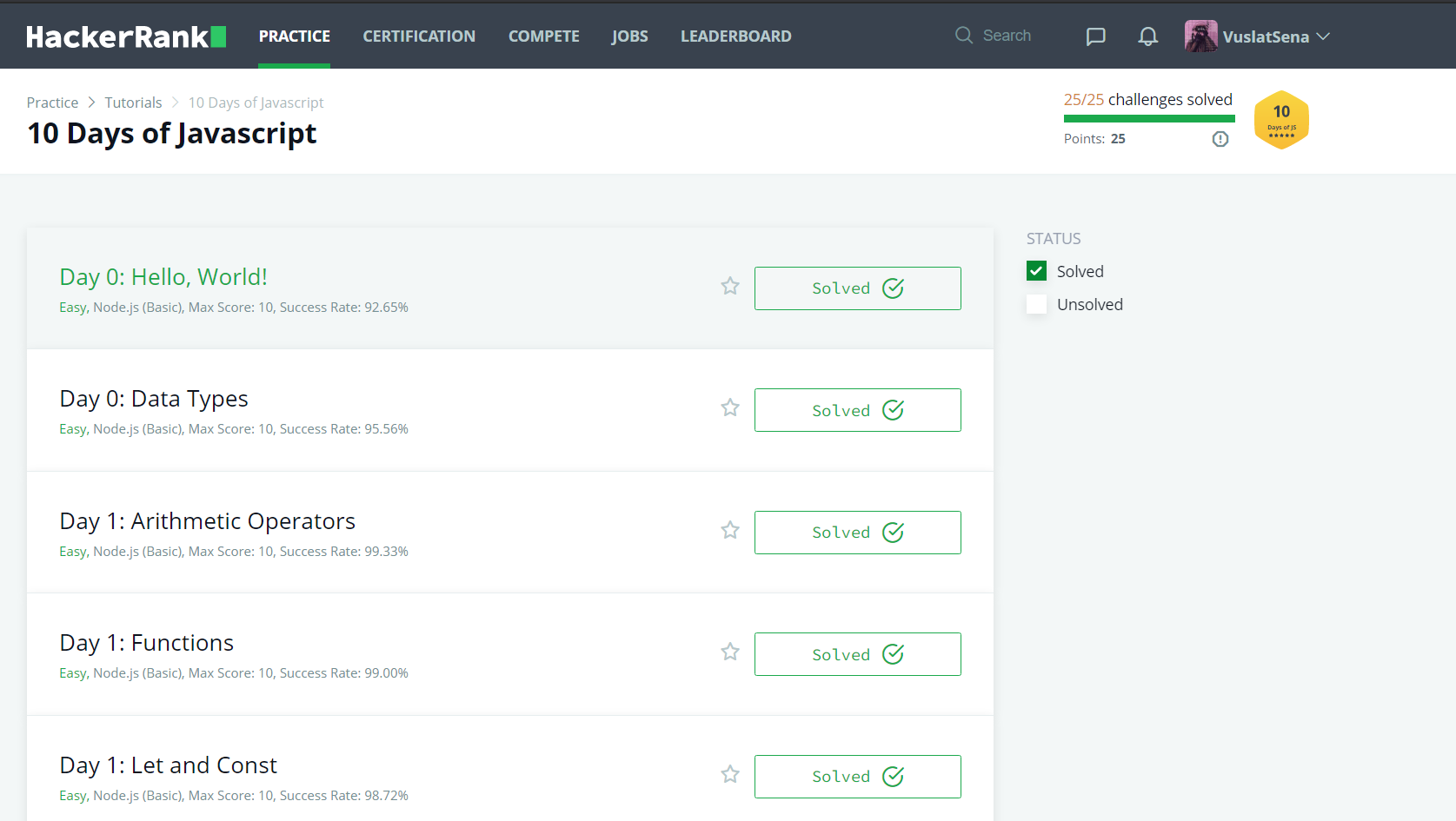Enable the Unsolved status filter
The height and width of the screenshot is (821, 1456).
pyautogui.click(x=1036, y=304)
